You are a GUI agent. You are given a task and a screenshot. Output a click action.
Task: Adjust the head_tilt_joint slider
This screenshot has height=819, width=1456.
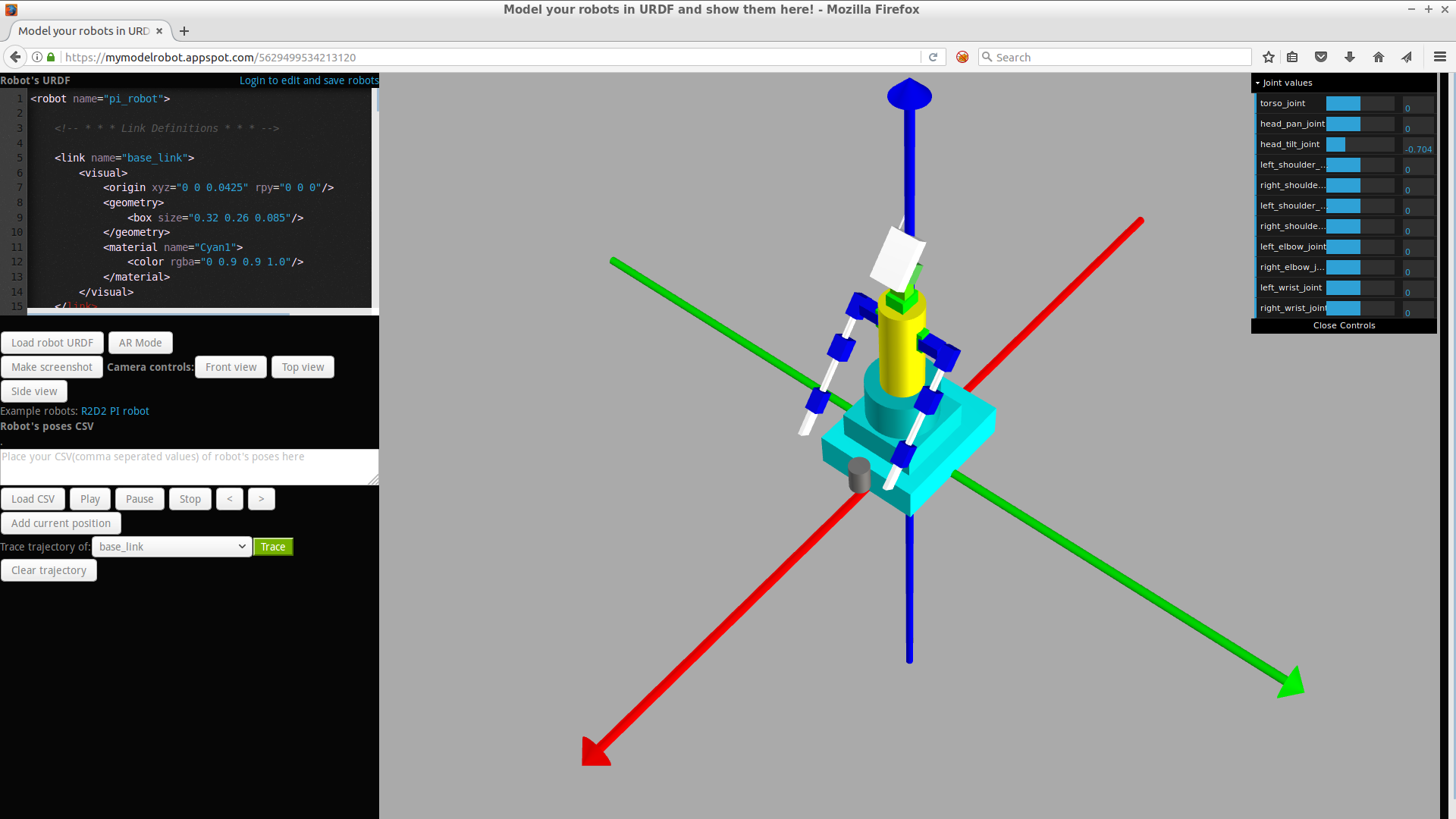click(1360, 144)
